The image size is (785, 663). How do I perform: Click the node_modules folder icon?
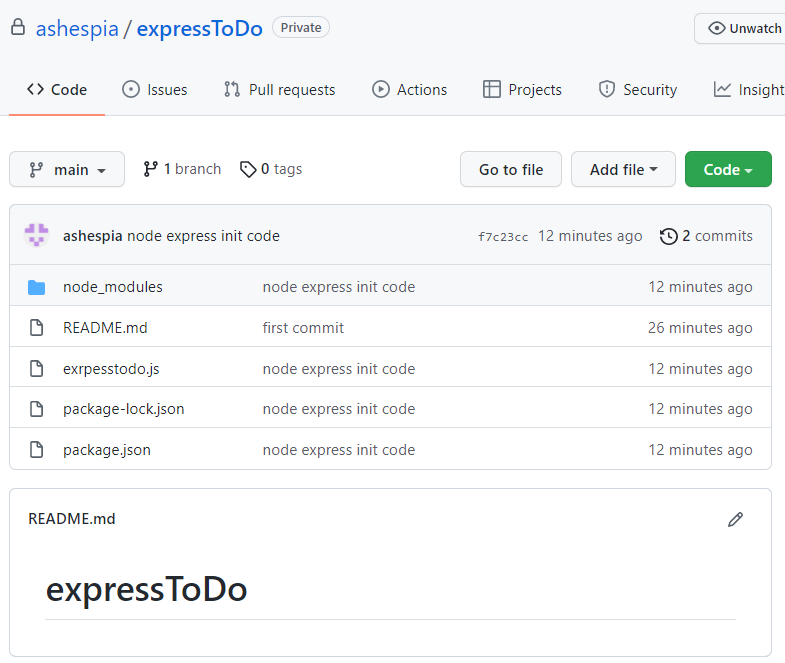coord(37,287)
